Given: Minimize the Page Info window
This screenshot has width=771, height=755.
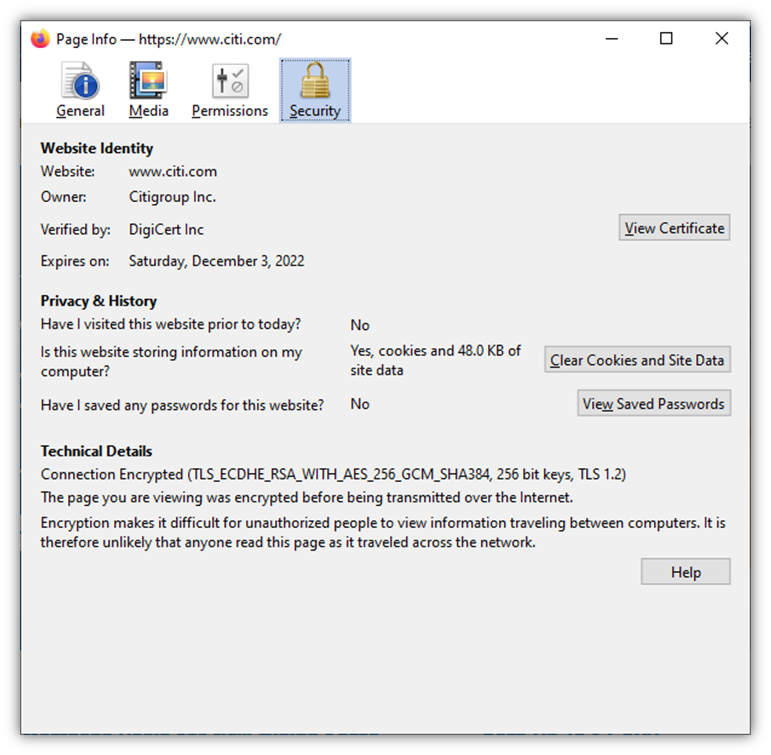Looking at the screenshot, I should [612, 38].
